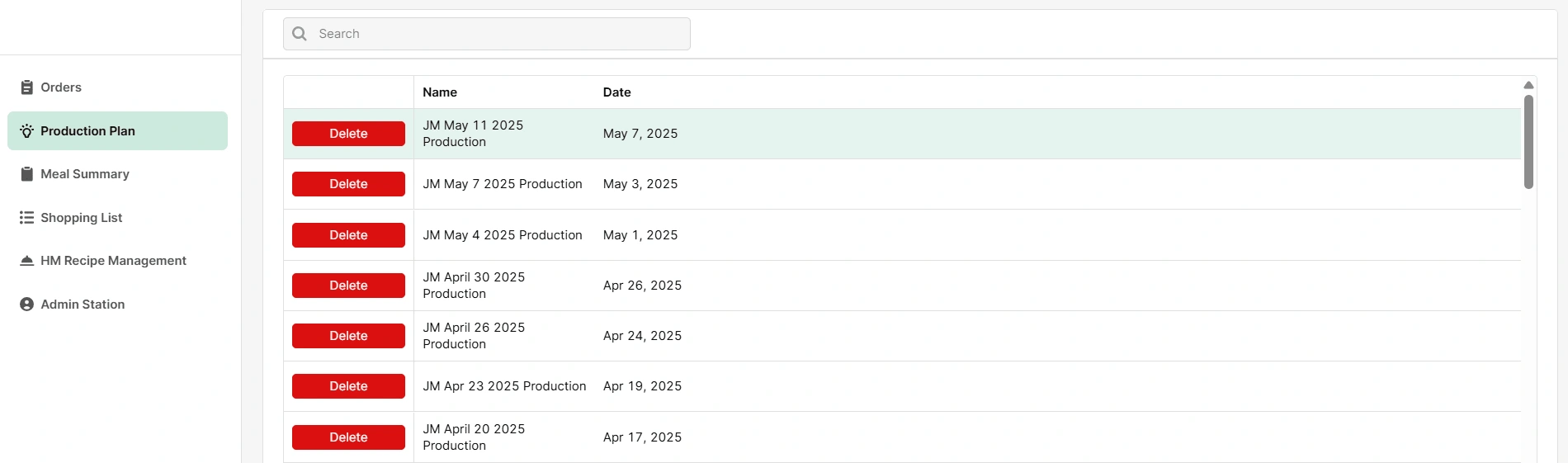
Task: Click the Meal Summary clipboard icon
Action: click(27, 174)
